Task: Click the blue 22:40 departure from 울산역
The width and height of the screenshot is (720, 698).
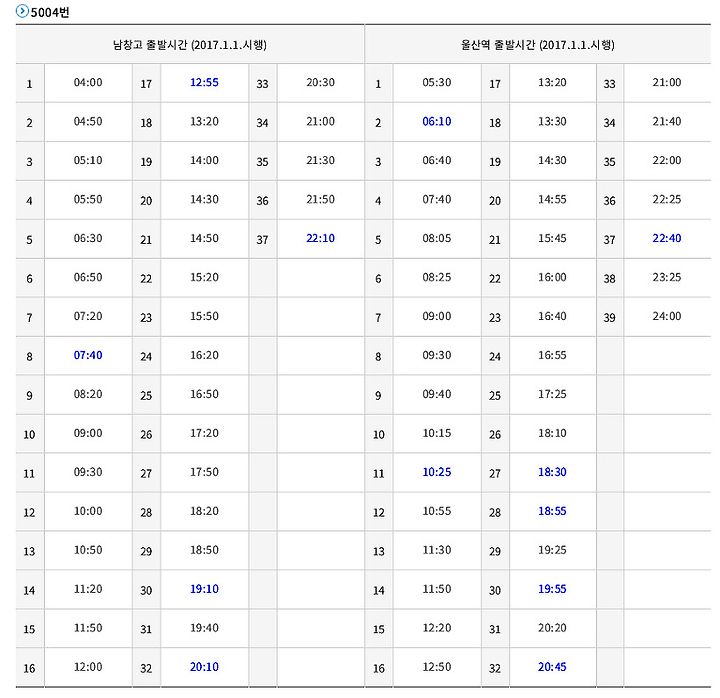Action: click(667, 238)
